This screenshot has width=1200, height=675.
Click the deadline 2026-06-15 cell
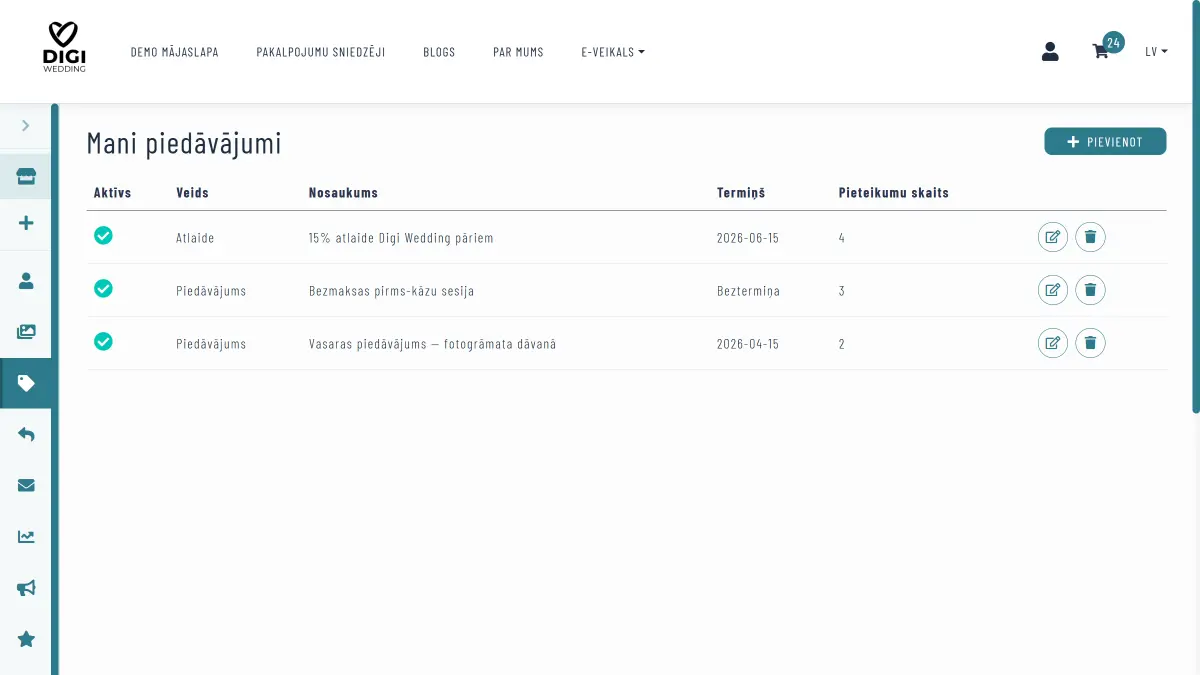point(748,238)
